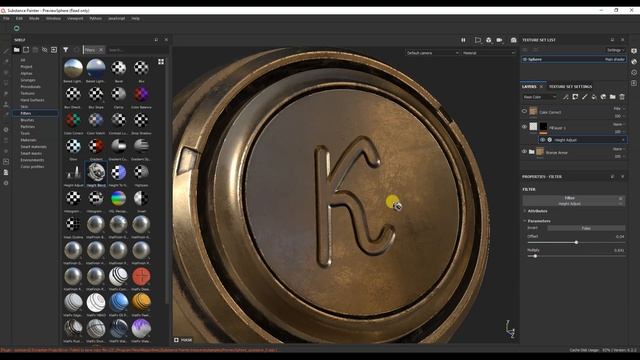Create a folder in the layer stack

[613, 97]
